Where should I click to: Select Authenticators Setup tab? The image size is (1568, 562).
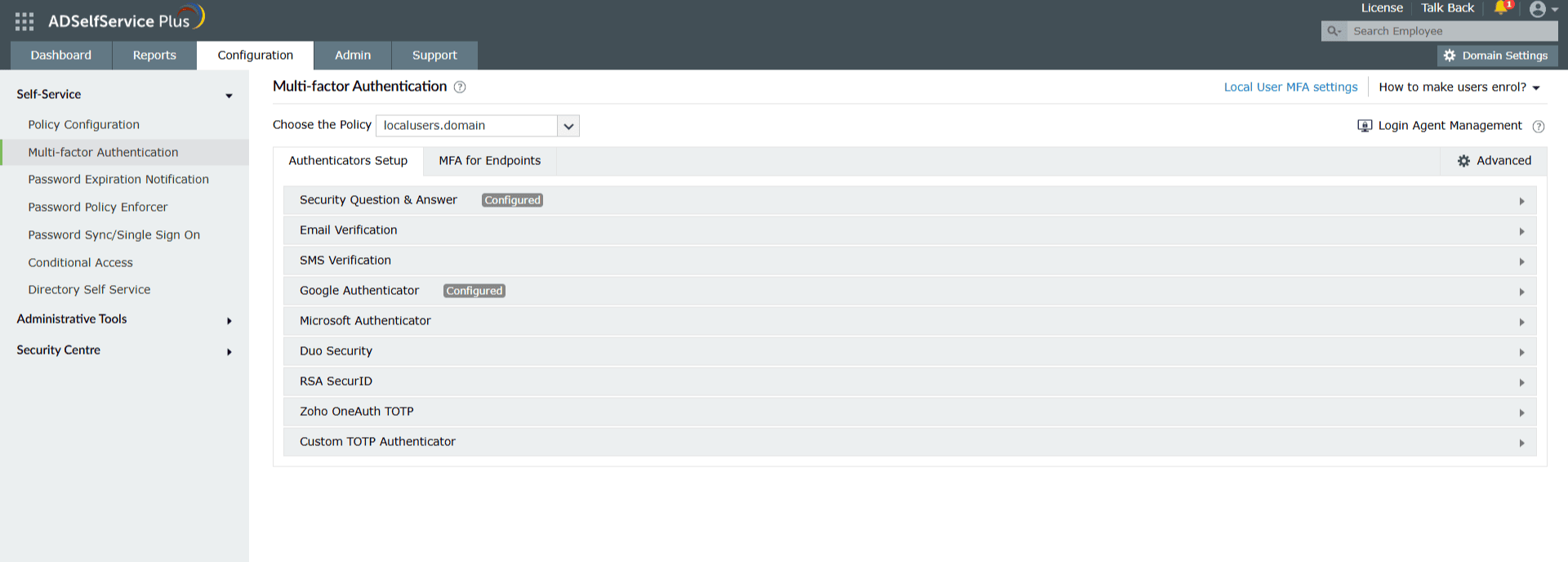pyautogui.click(x=348, y=161)
